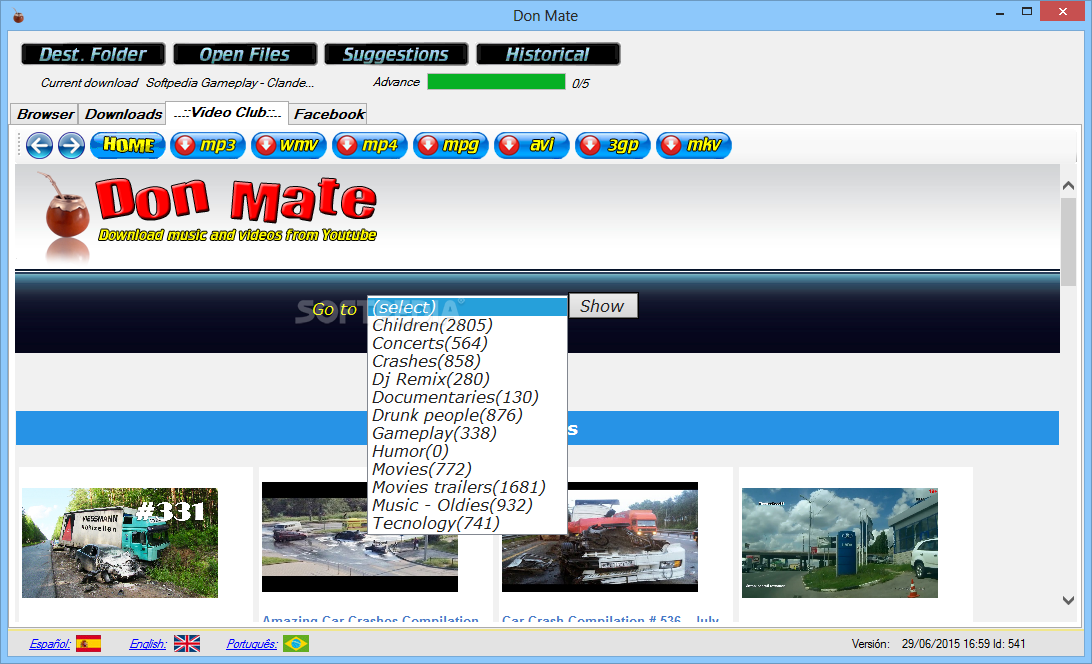Maximize the Don Mate window
The height and width of the screenshot is (664, 1092).
(1027, 12)
